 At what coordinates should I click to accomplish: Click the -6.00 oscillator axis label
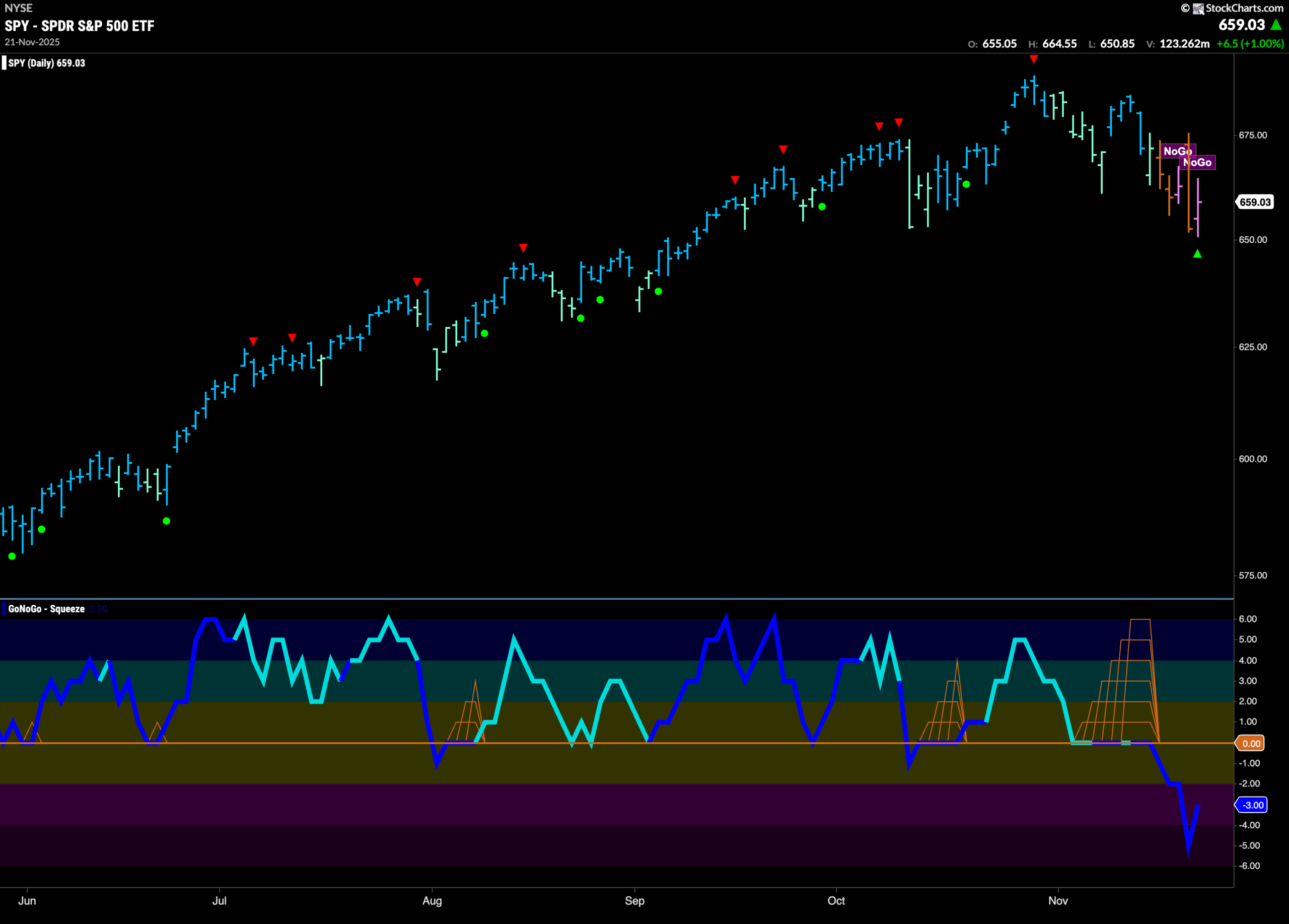click(x=1249, y=866)
